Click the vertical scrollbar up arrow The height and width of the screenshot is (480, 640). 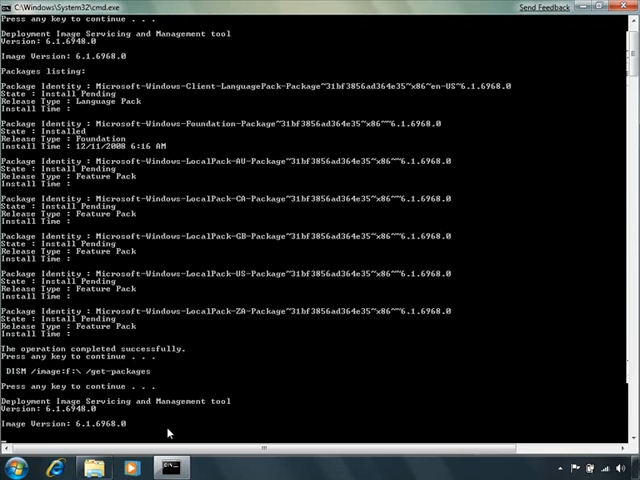click(633, 20)
